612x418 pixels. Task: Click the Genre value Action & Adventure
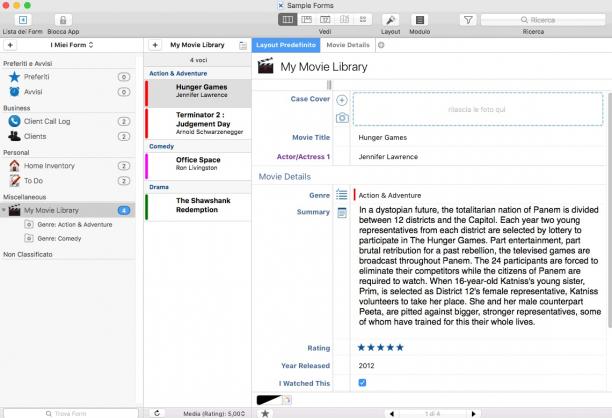click(x=390, y=195)
